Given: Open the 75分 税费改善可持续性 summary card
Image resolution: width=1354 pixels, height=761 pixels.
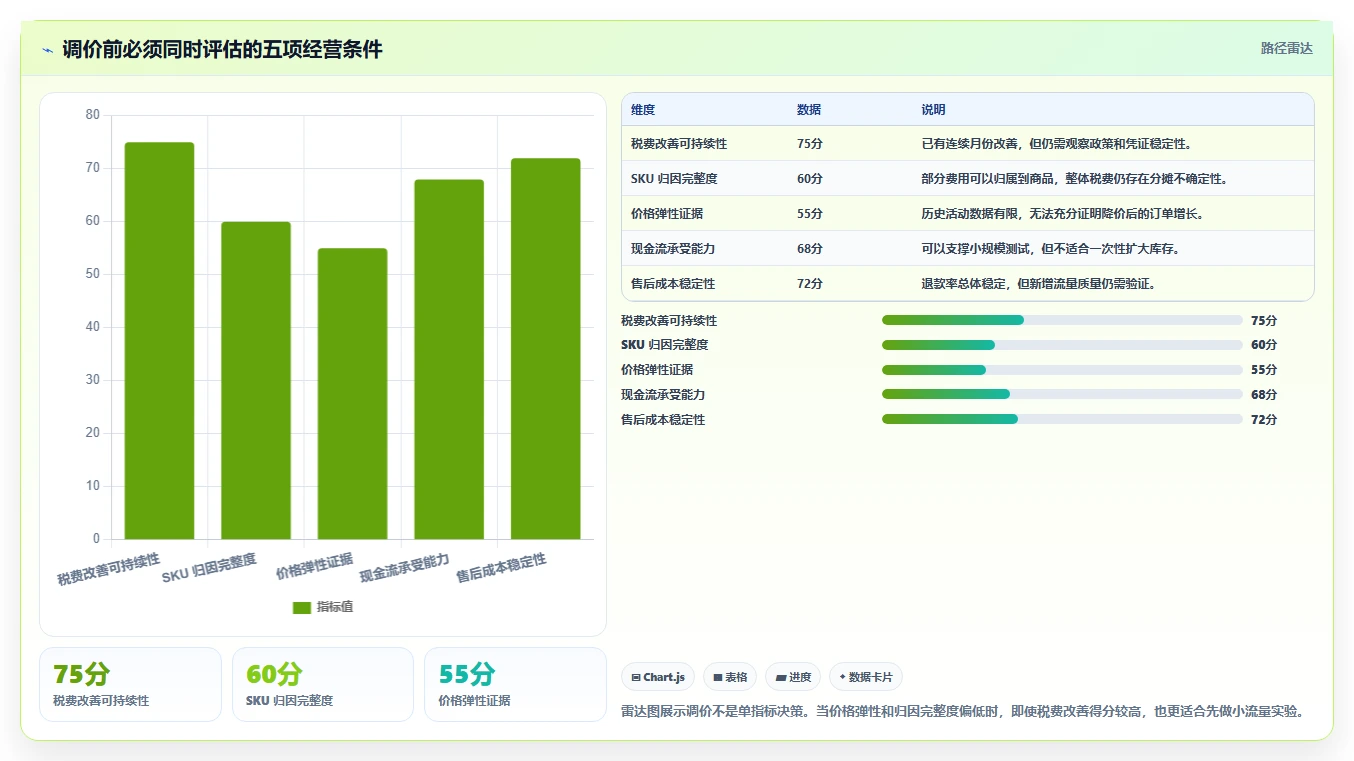Looking at the screenshot, I should click(x=130, y=684).
